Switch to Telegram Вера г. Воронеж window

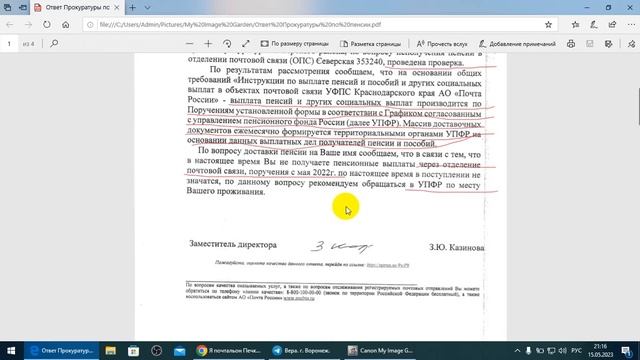tap(303, 351)
